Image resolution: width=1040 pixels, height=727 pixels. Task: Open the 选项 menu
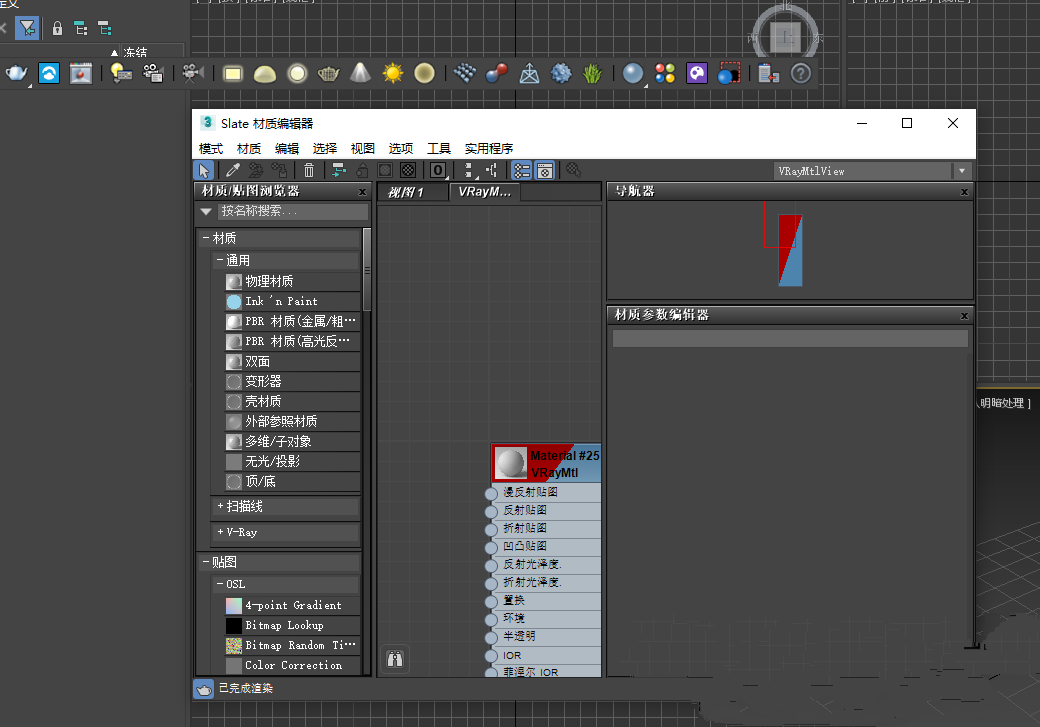pyautogui.click(x=401, y=149)
